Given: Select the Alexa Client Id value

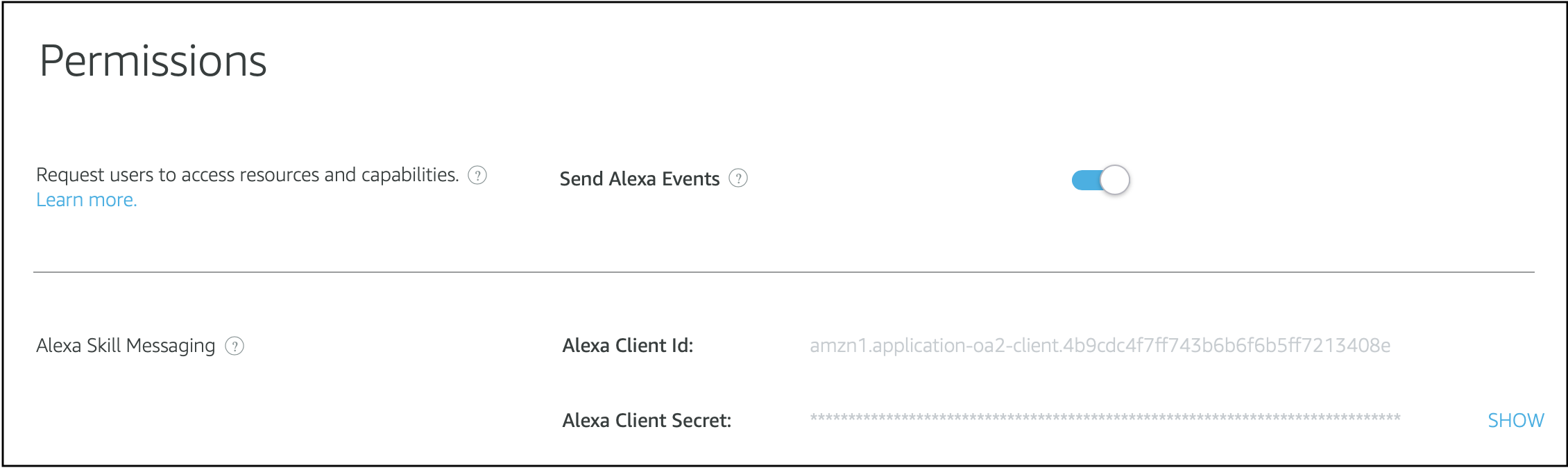Looking at the screenshot, I should tap(1100, 346).
